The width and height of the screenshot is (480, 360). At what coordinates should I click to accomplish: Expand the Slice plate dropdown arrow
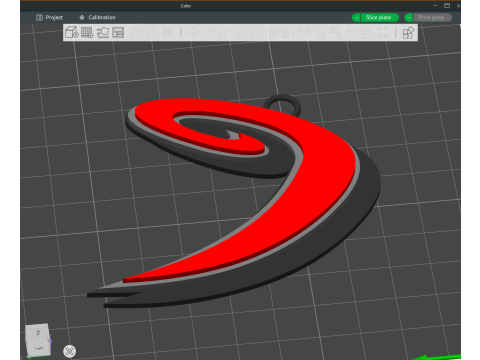click(x=356, y=17)
